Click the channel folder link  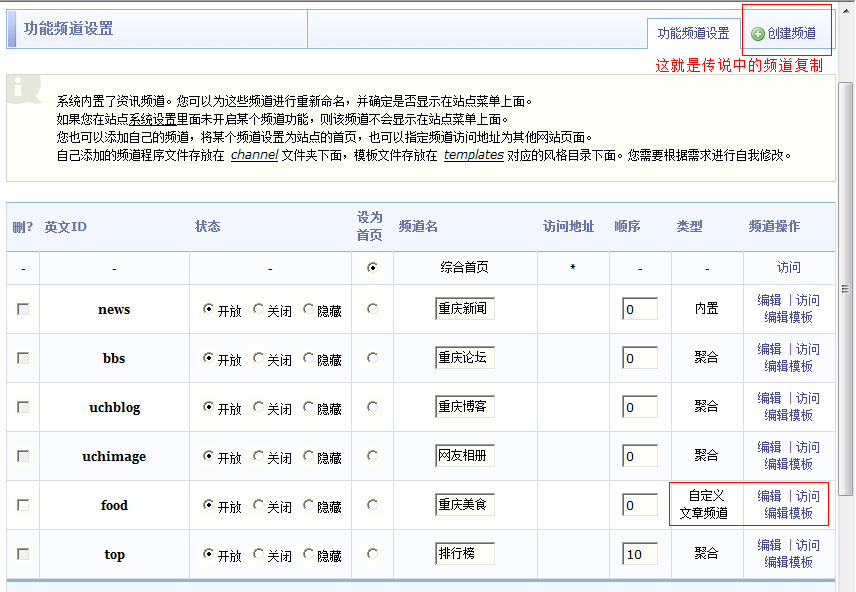(x=254, y=155)
